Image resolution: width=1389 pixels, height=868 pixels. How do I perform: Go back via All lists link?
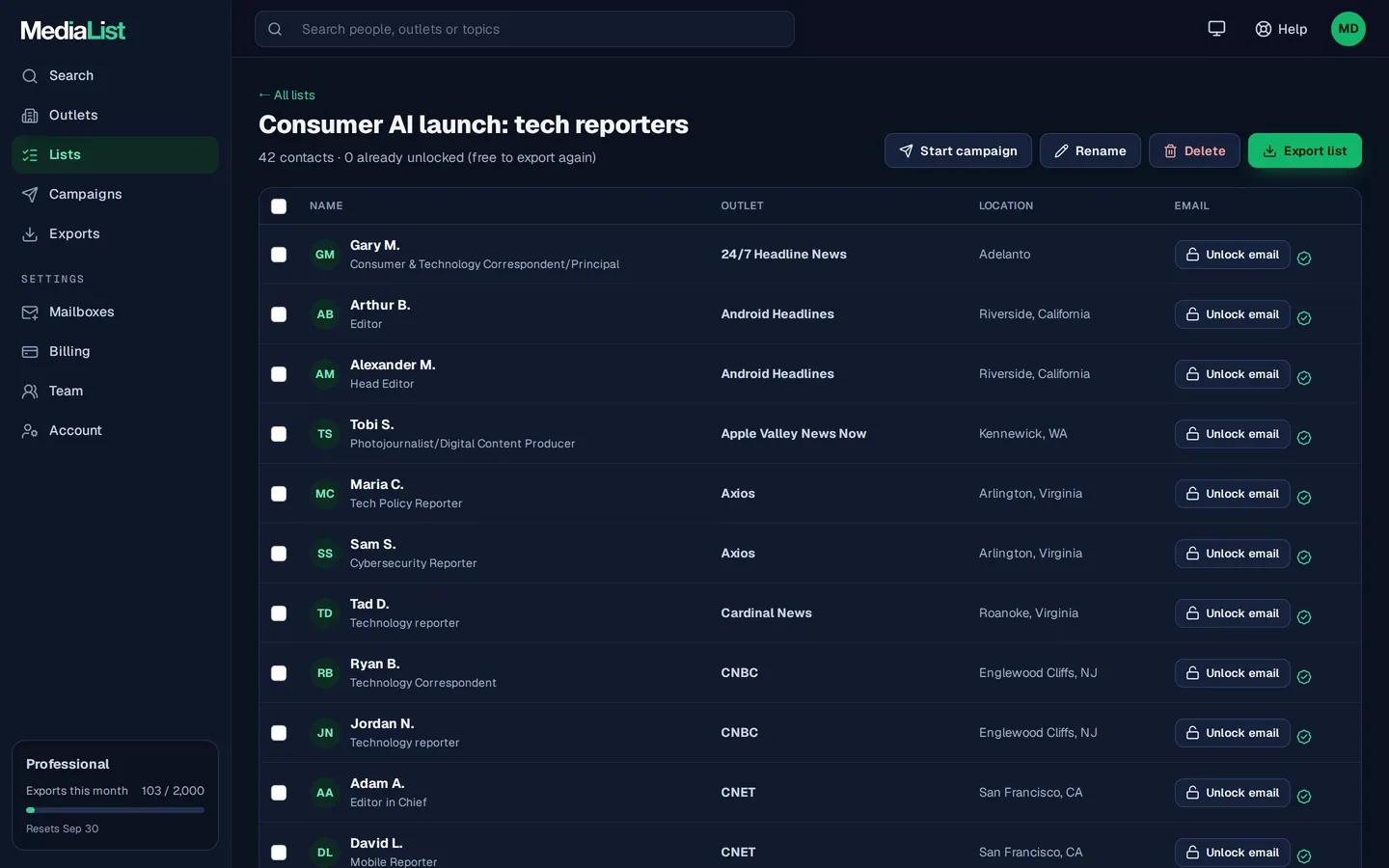coord(286,95)
